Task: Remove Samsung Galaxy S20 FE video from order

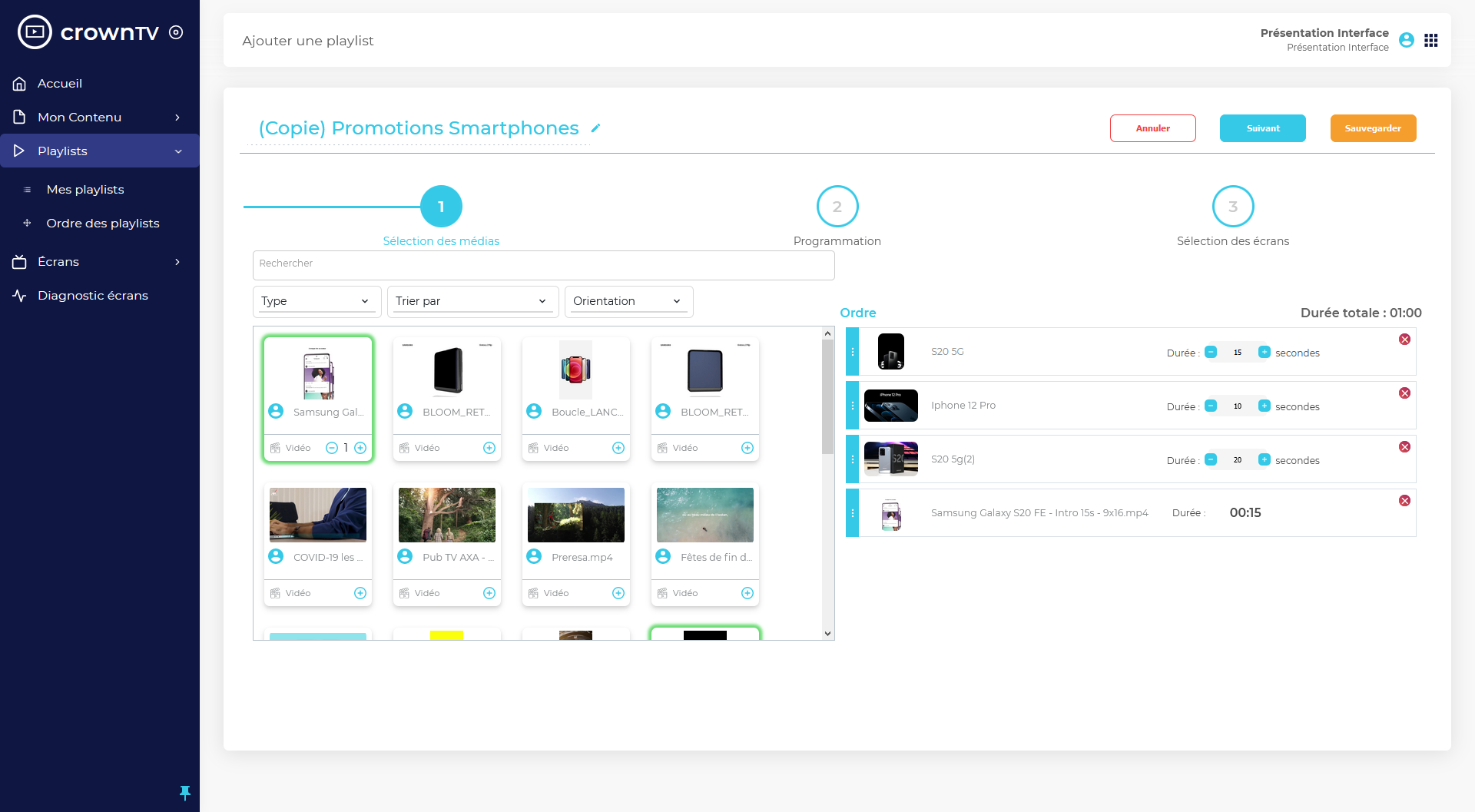Action: 1404,501
